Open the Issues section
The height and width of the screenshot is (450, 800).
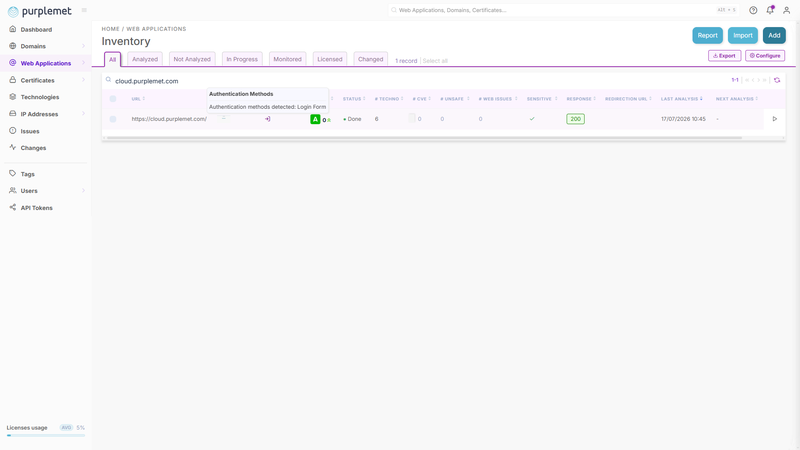30,131
